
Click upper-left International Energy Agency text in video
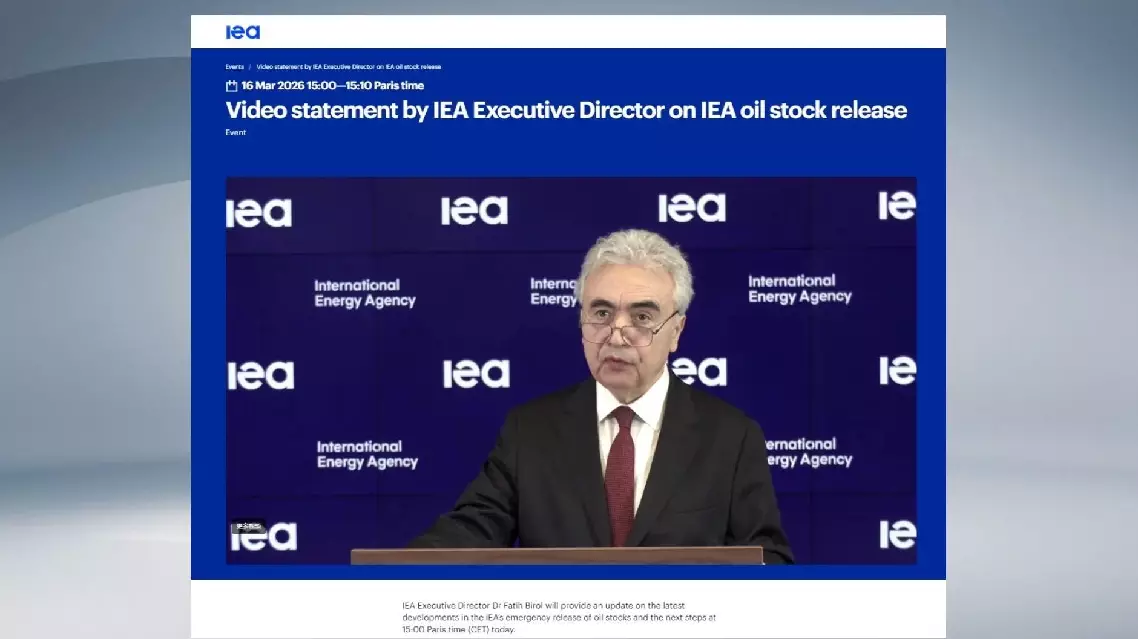tap(364, 293)
